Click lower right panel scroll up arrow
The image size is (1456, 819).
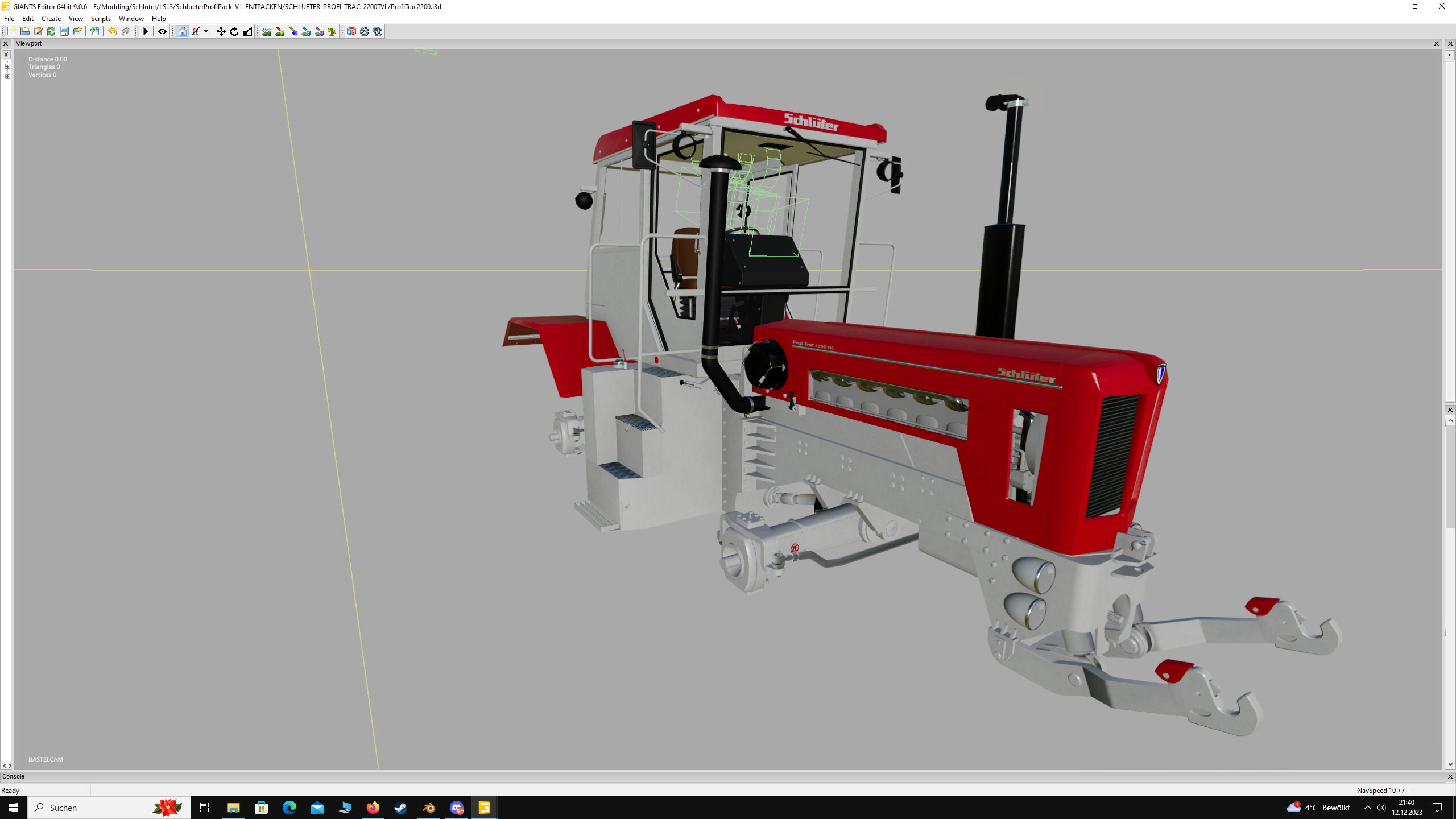click(x=1450, y=420)
